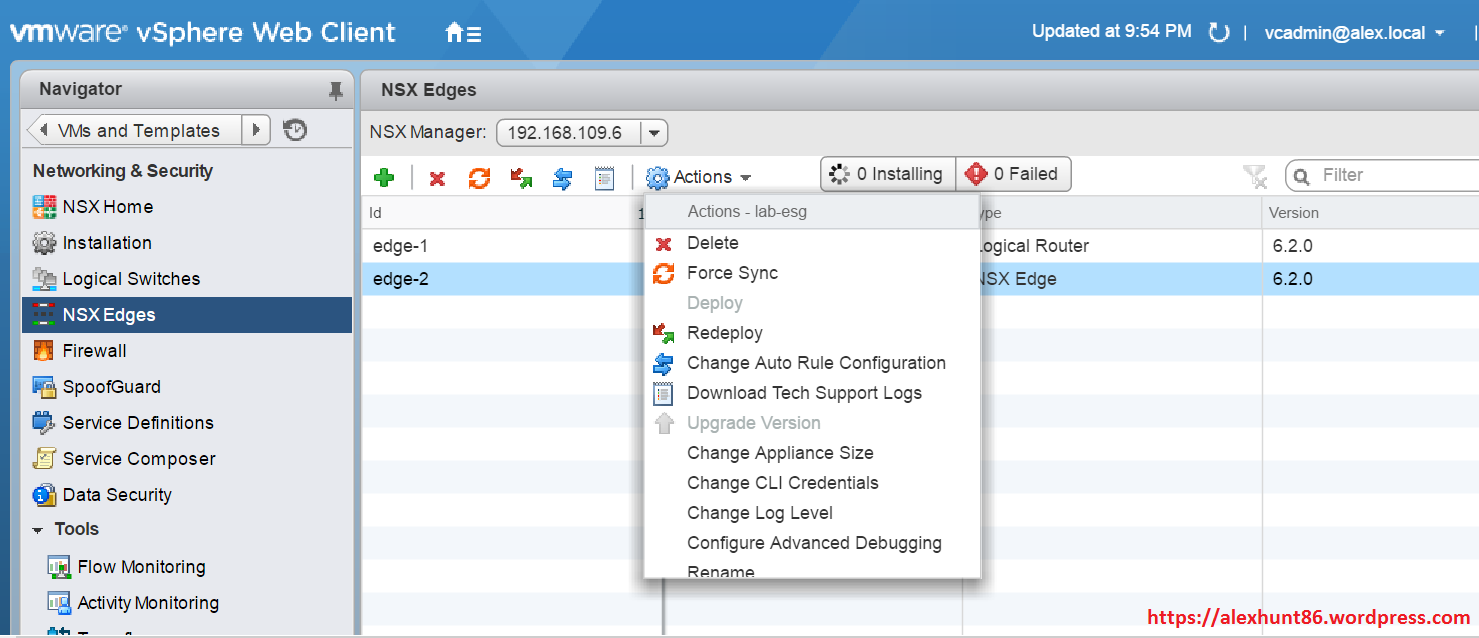Select Change Appliance Size from menu
Viewport: 1479px width, 638px height.
pos(780,453)
